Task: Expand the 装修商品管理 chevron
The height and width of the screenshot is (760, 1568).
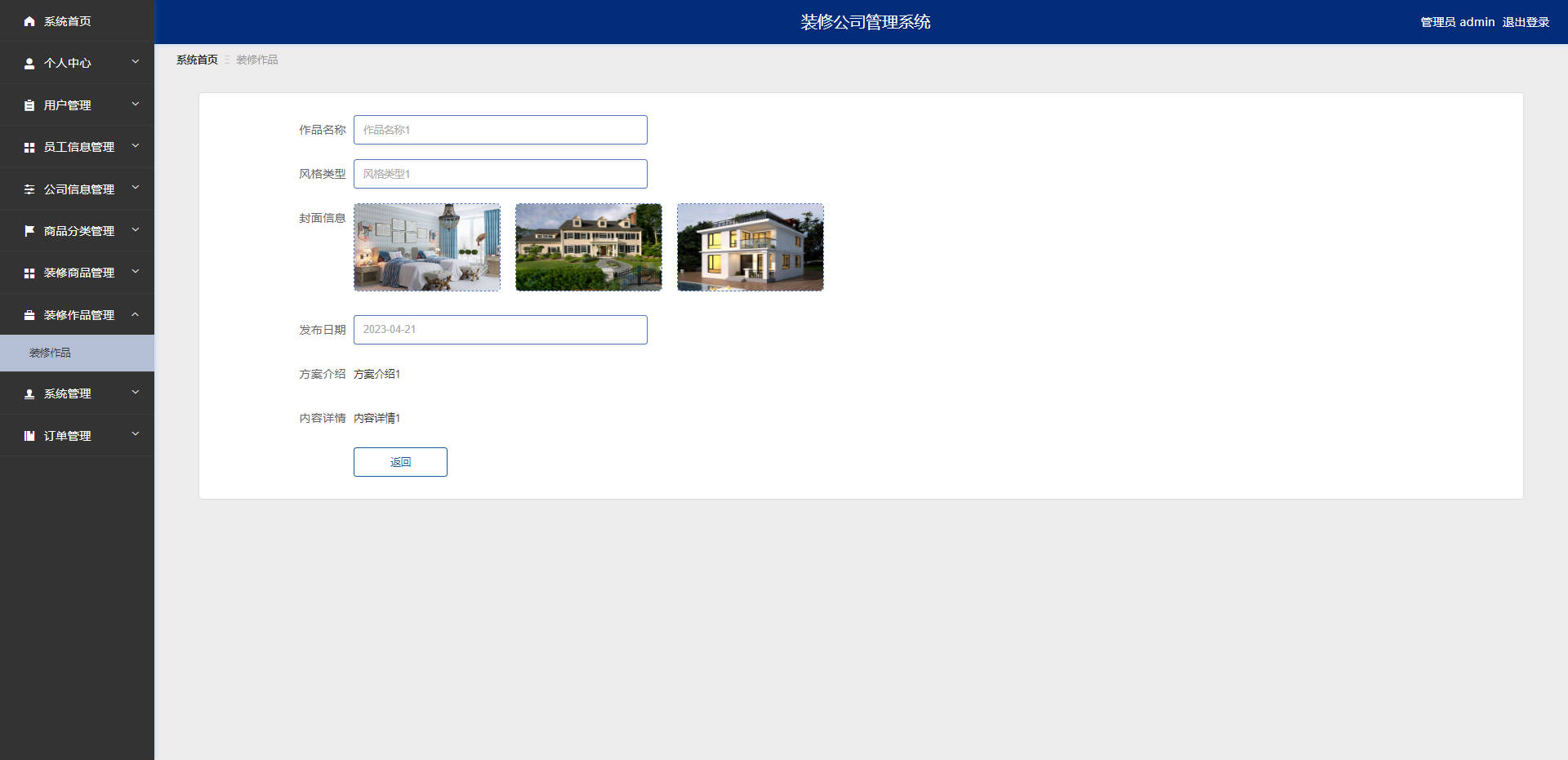Action: click(136, 272)
